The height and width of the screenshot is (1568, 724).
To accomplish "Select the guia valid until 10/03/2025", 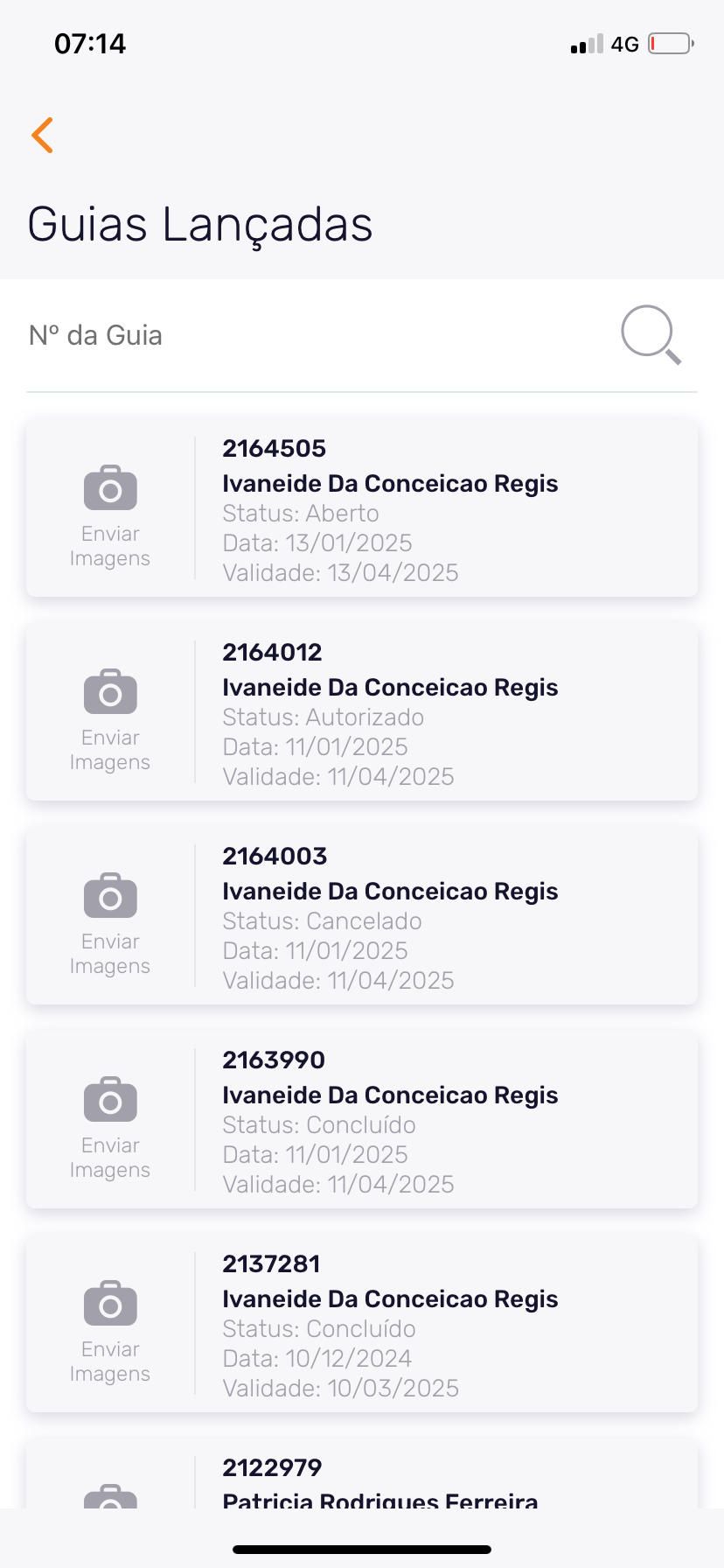I will pyautogui.click(x=341, y=1388).
